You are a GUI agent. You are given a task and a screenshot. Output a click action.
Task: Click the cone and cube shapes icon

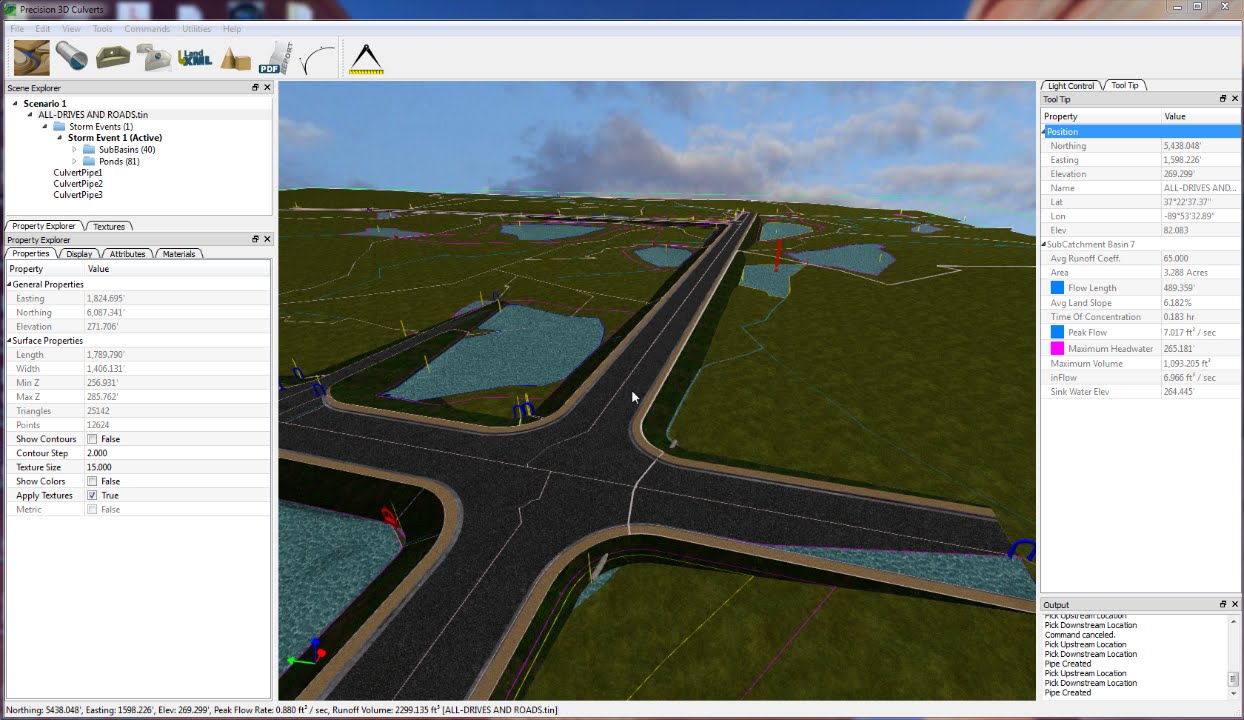tap(235, 59)
